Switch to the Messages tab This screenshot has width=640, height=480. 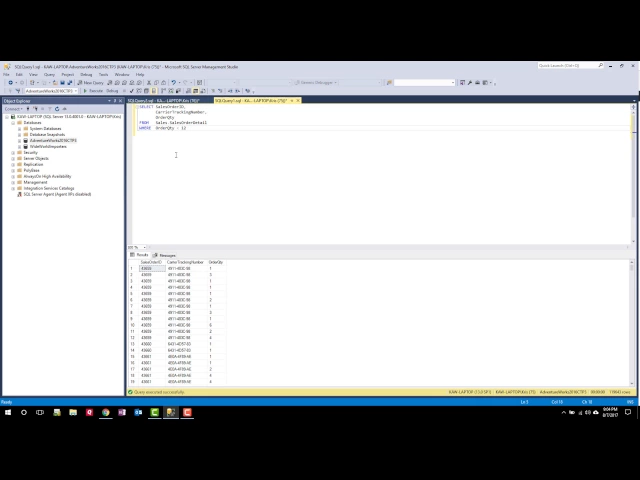164,255
